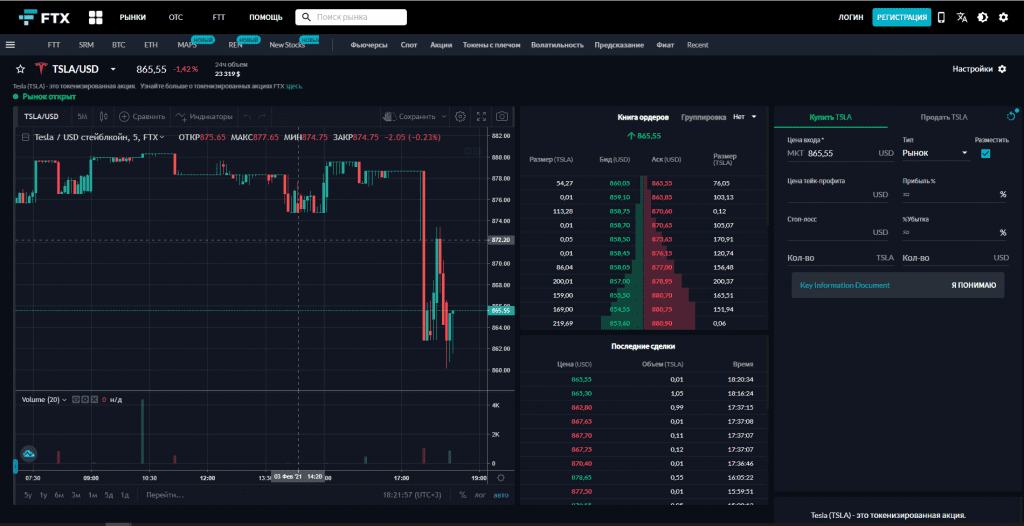Open the FTT top menu item
The width and height of the screenshot is (1024, 526).
point(219,18)
